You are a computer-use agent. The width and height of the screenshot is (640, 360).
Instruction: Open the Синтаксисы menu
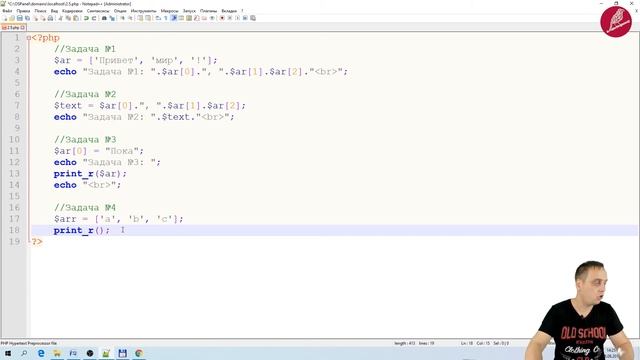pyautogui.click(x=98, y=11)
